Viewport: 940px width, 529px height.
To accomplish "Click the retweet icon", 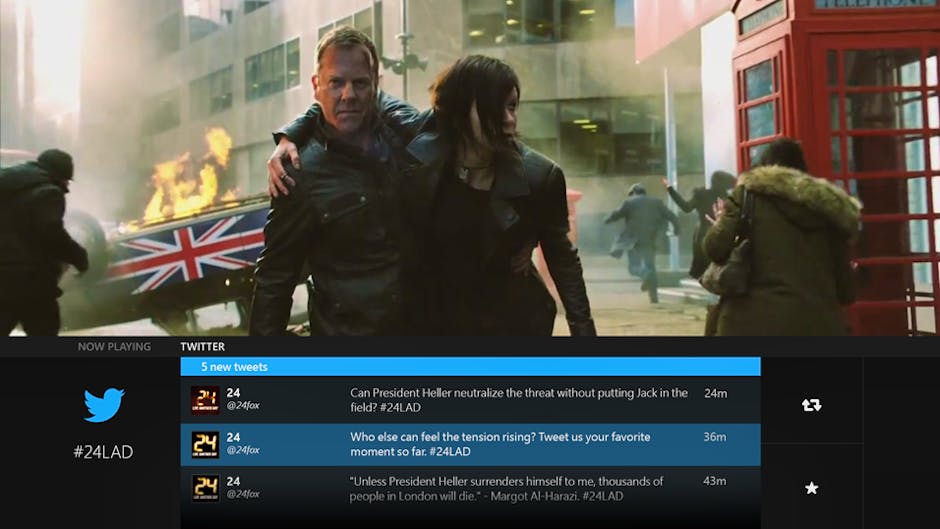I will click(x=811, y=405).
